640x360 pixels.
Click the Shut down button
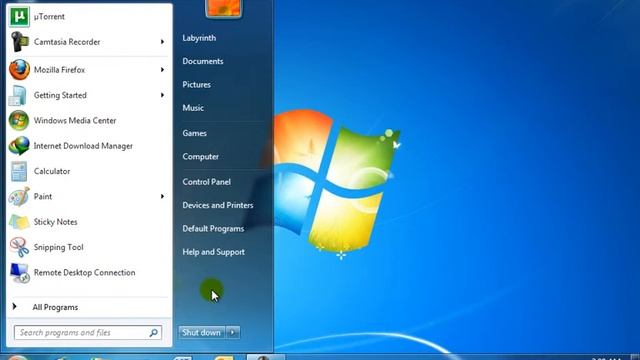202,332
